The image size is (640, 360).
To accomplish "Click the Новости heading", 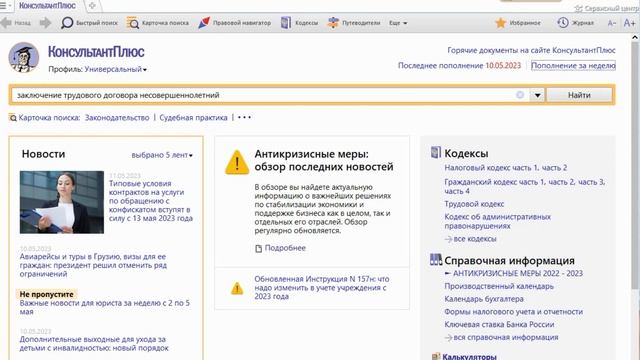I will click(x=43, y=154).
